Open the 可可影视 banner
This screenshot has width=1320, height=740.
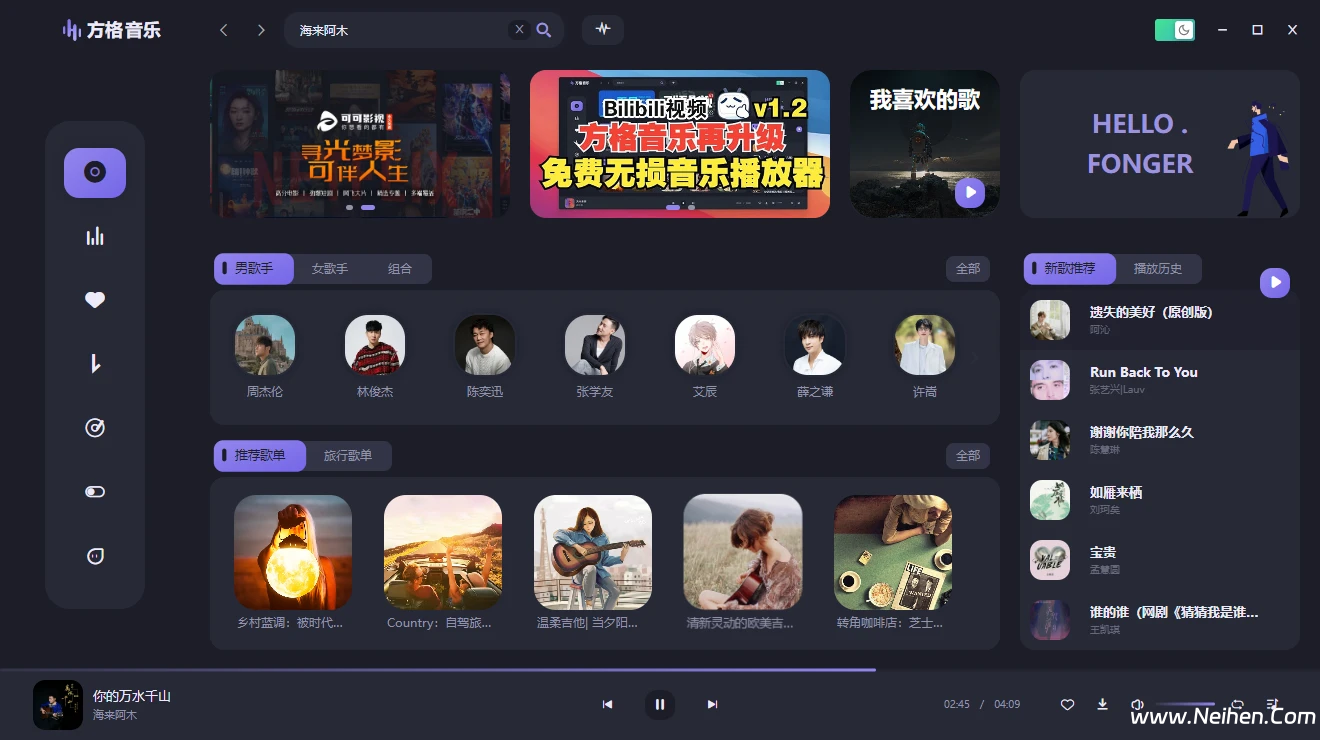pos(360,144)
